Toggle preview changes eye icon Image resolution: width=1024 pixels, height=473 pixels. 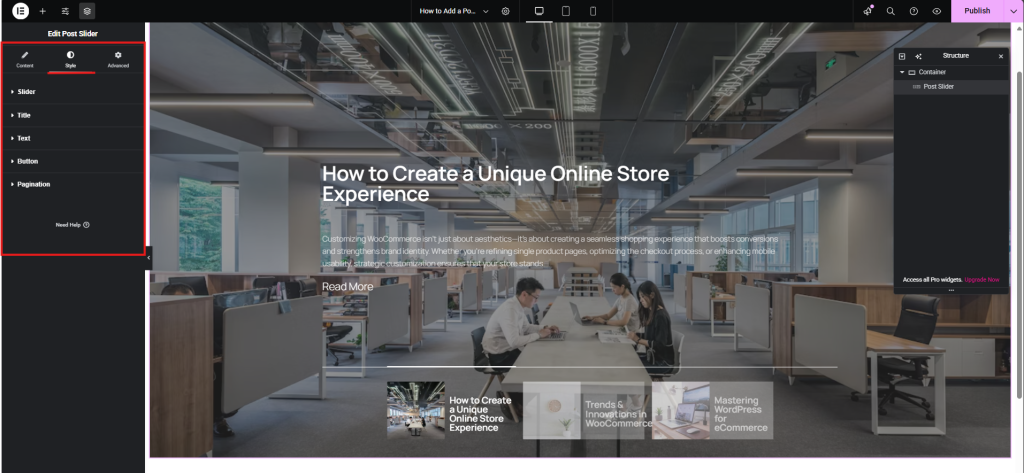click(937, 11)
